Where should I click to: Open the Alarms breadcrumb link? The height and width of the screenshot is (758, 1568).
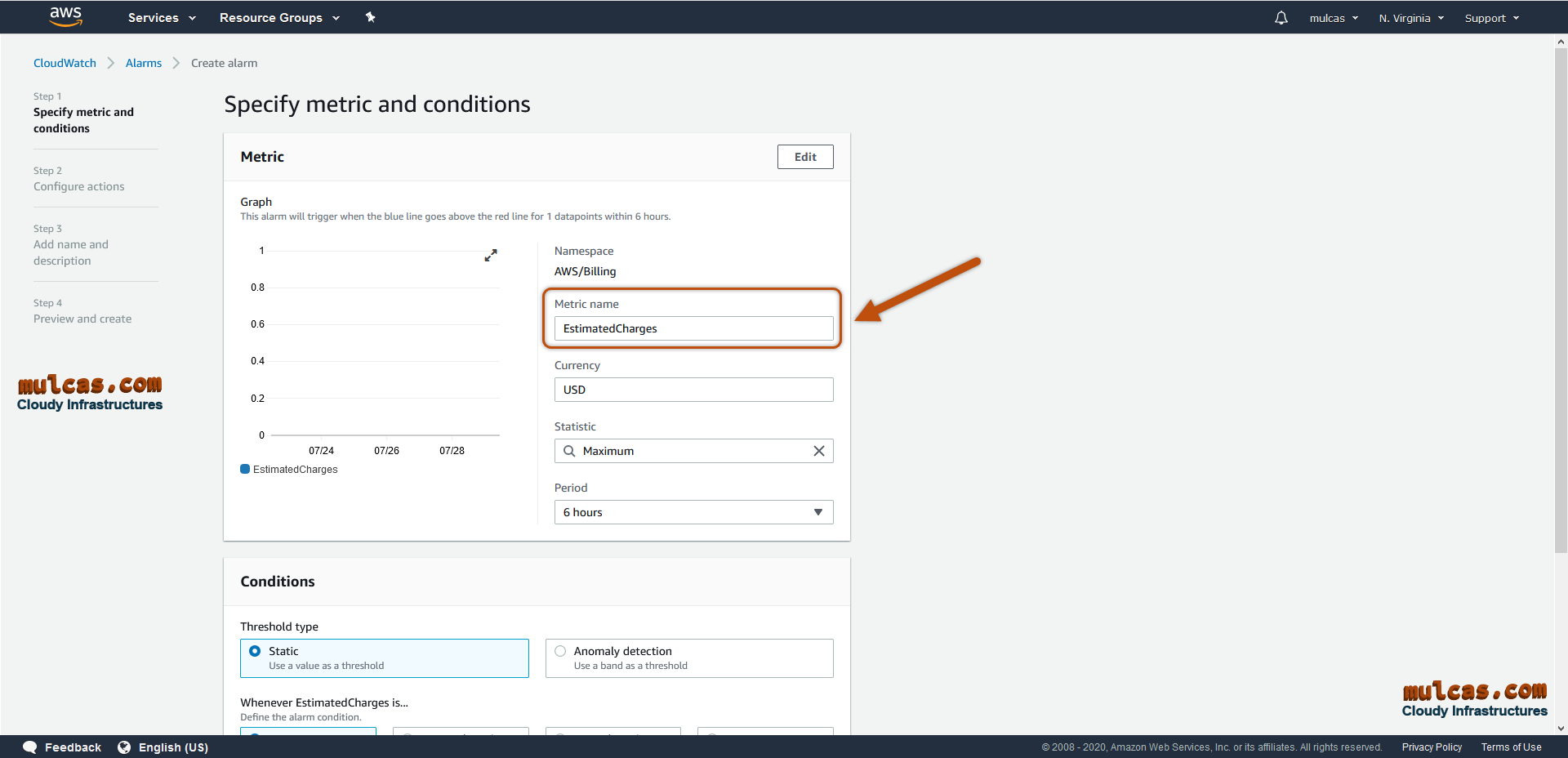tap(144, 63)
